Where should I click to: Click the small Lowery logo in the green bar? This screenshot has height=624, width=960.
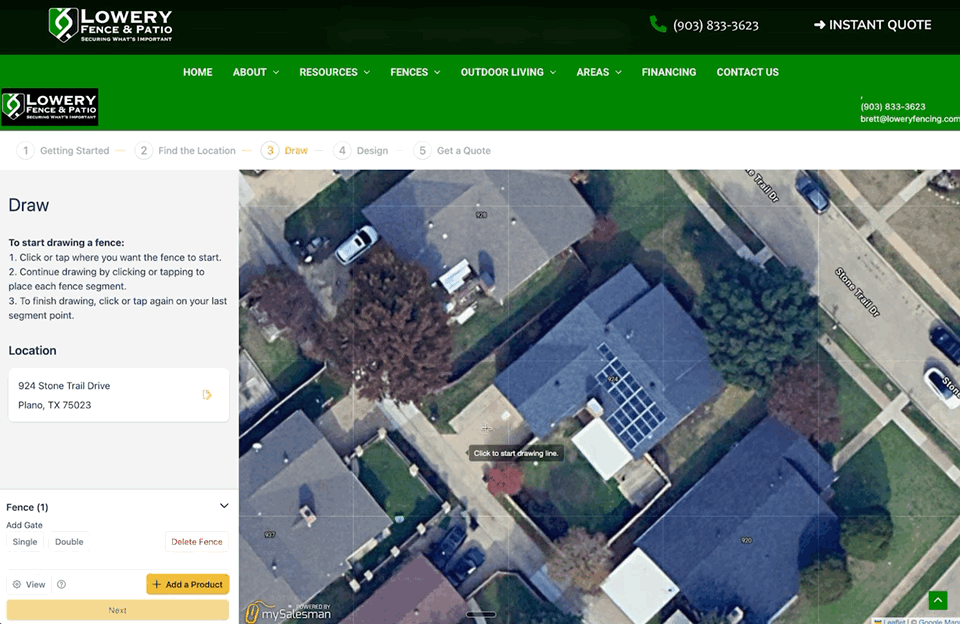tap(50, 106)
